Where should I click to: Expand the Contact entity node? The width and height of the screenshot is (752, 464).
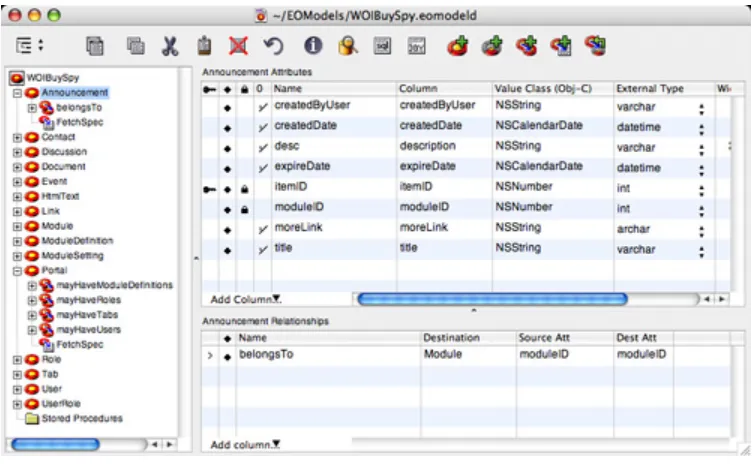(x=17, y=137)
